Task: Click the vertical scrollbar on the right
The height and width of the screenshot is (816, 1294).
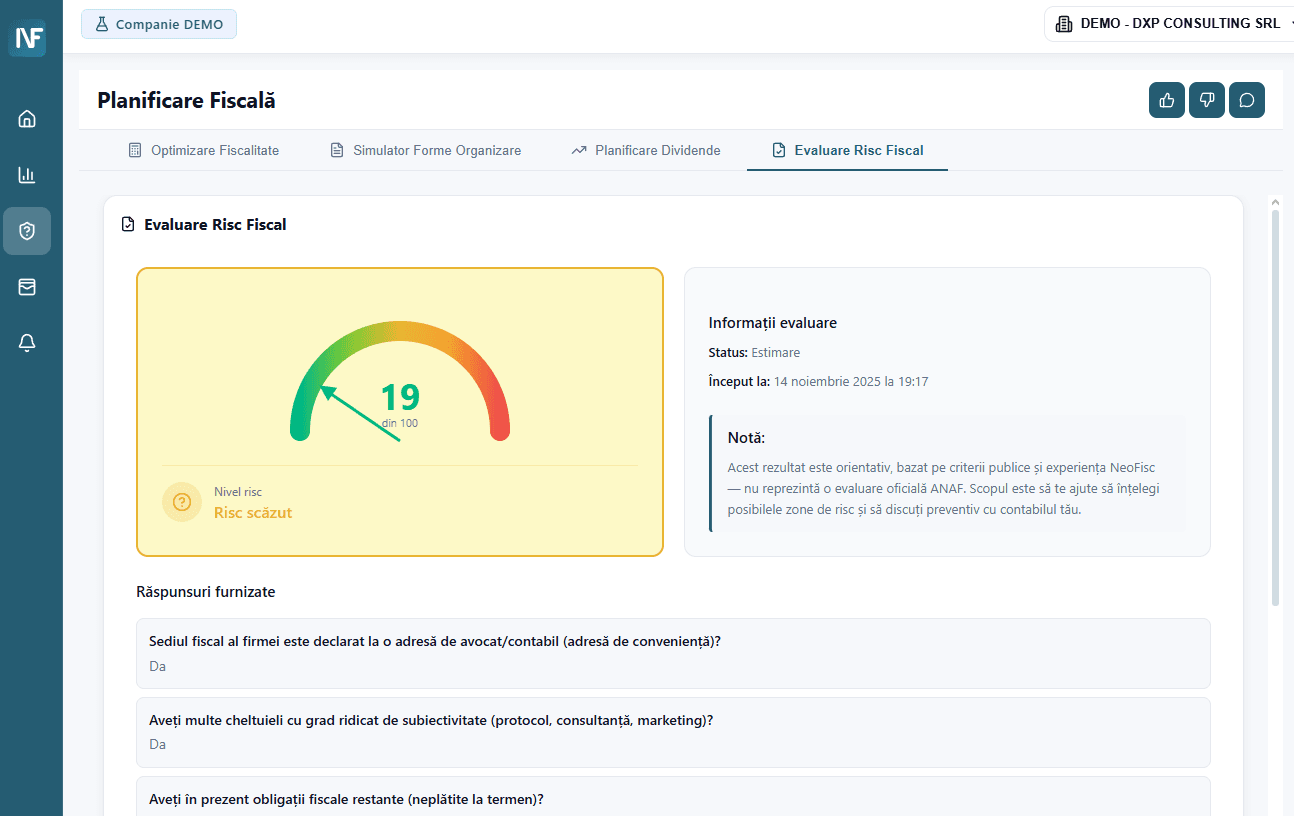Action: point(1275,400)
